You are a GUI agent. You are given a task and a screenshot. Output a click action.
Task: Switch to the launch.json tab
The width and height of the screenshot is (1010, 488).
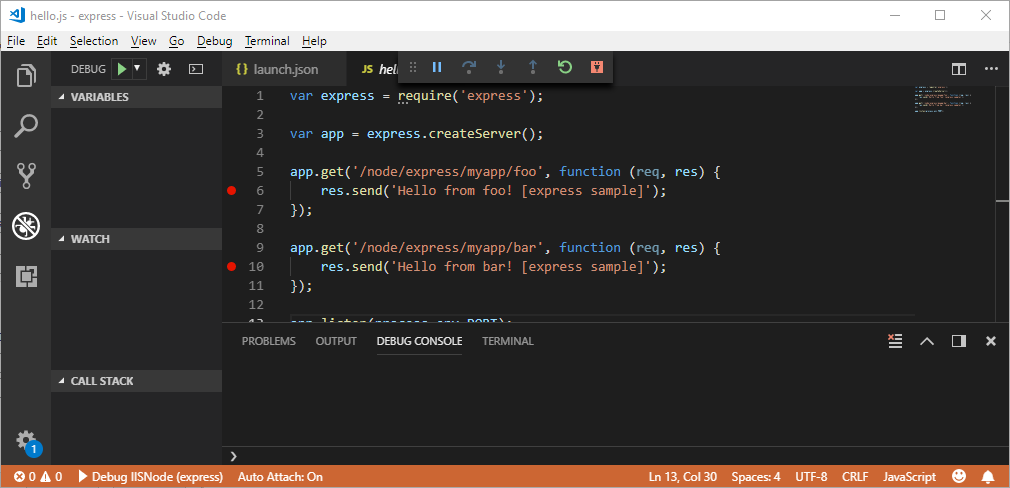click(285, 69)
